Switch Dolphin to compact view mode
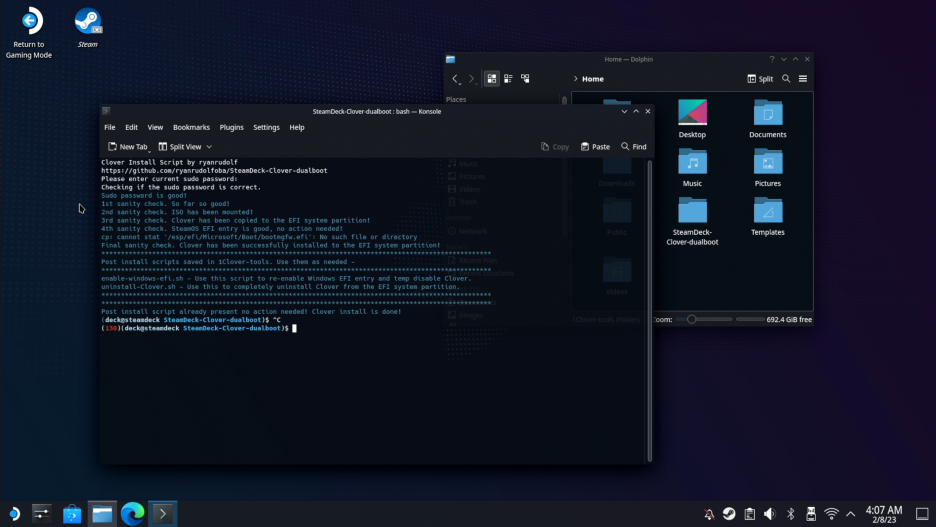The width and height of the screenshot is (936, 527). (x=508, y=79)
